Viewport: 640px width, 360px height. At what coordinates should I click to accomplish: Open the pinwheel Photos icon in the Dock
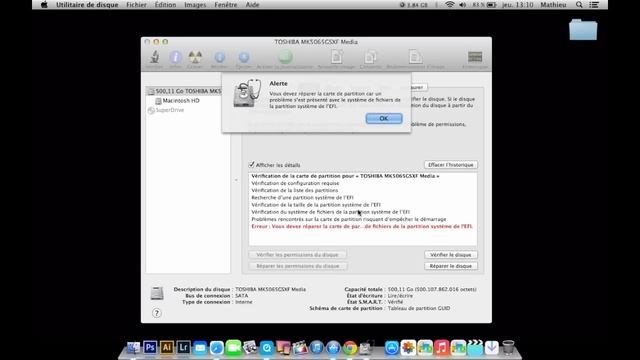(x=408, y=347)
